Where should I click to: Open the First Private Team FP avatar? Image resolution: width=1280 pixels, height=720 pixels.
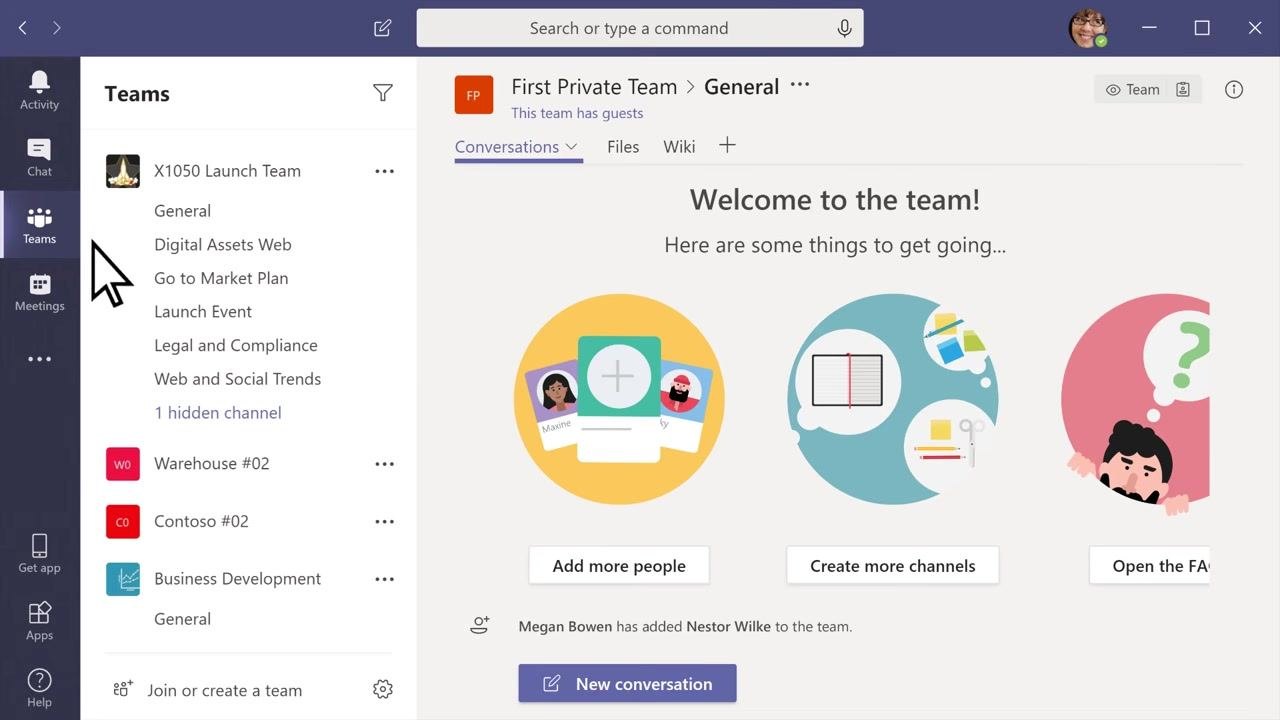click(x=473, y=95)
